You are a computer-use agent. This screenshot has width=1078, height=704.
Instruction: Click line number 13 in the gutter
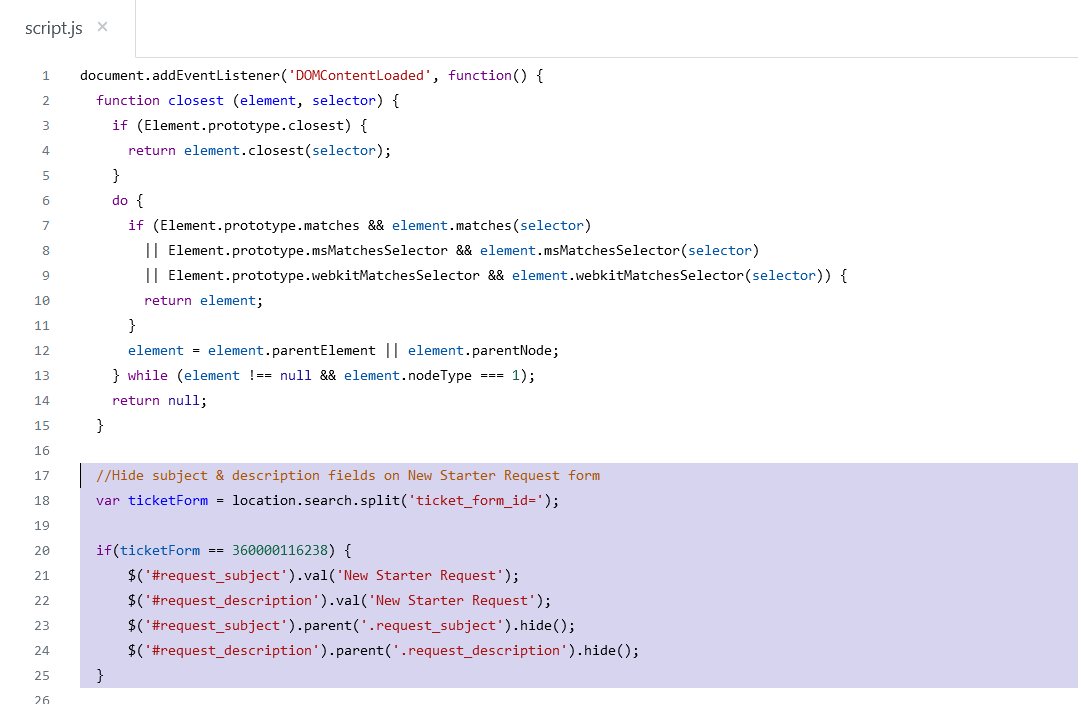[42, 376]
